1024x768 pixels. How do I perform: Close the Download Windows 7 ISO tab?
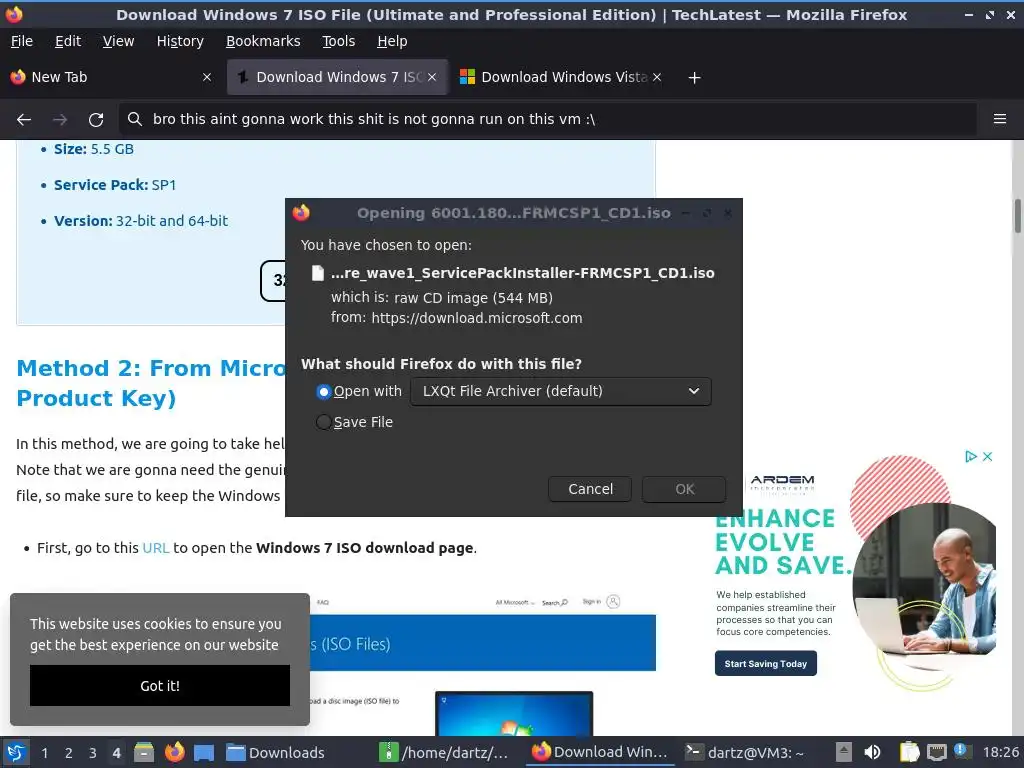click(432, 77)
